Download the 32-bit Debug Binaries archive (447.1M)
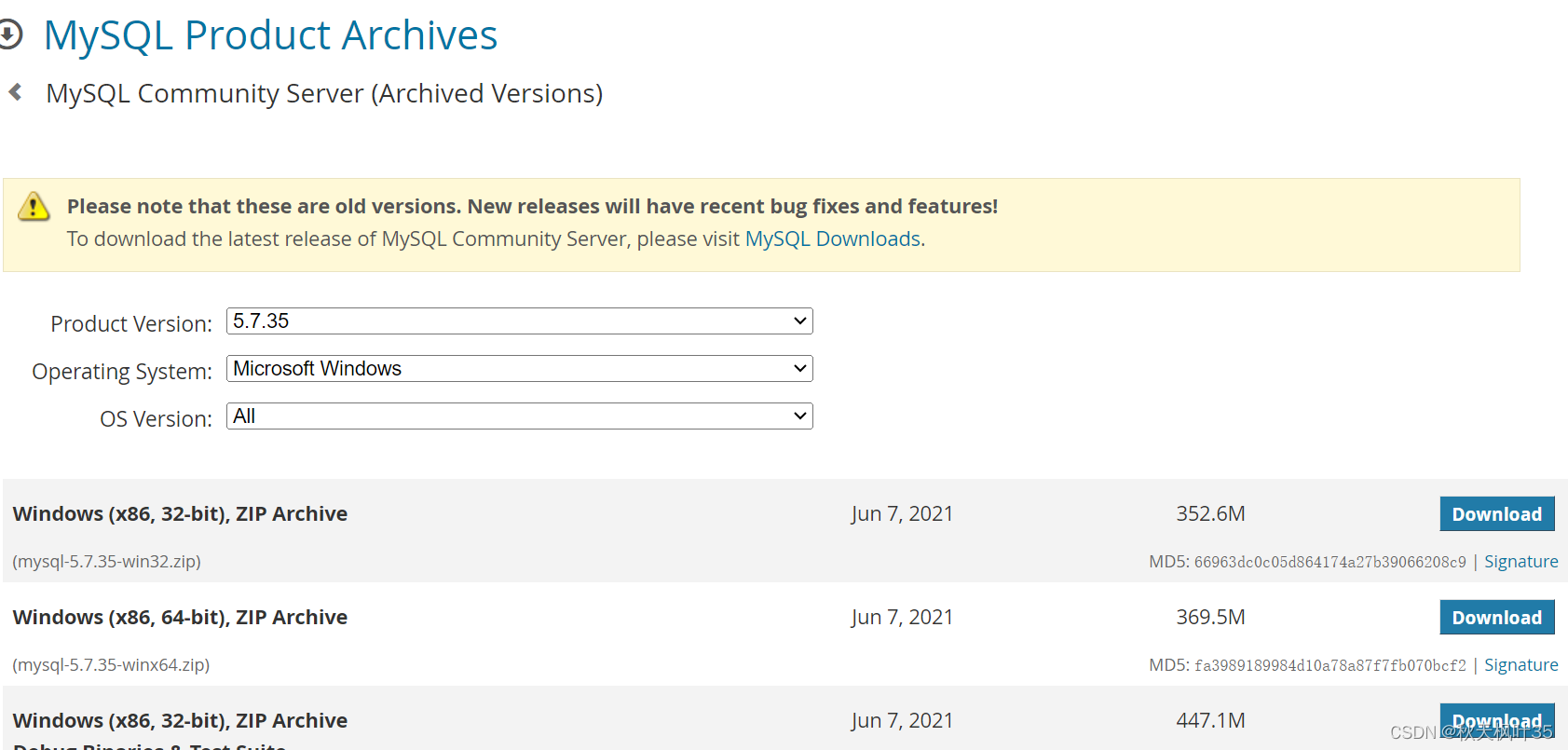The width and height of the screenshot is (1568, 750). coord(1497,720)
